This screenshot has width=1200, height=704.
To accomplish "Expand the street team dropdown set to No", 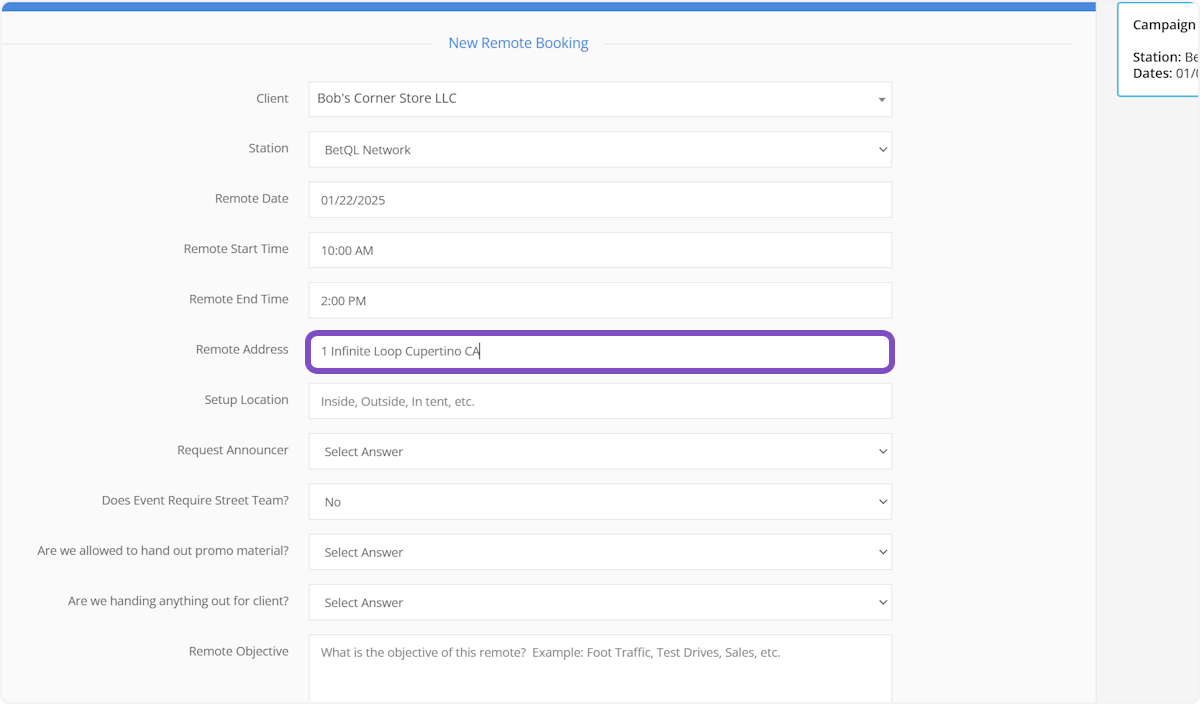I will [599, 502].
